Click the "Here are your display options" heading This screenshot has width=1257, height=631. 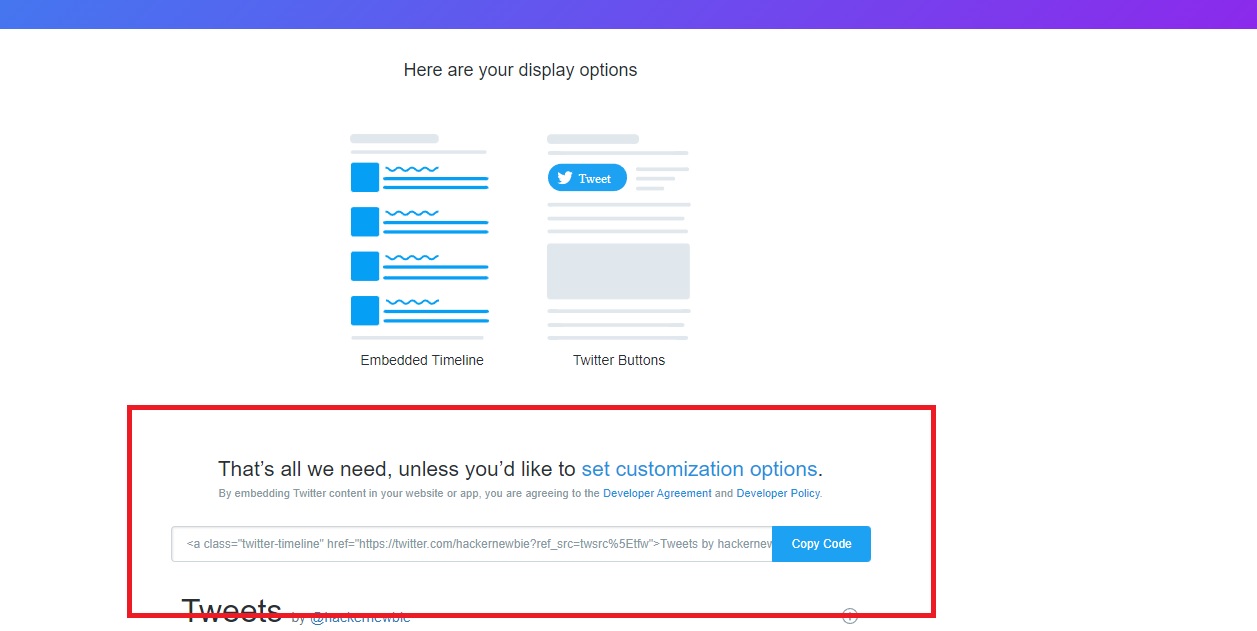click(520, 70)
